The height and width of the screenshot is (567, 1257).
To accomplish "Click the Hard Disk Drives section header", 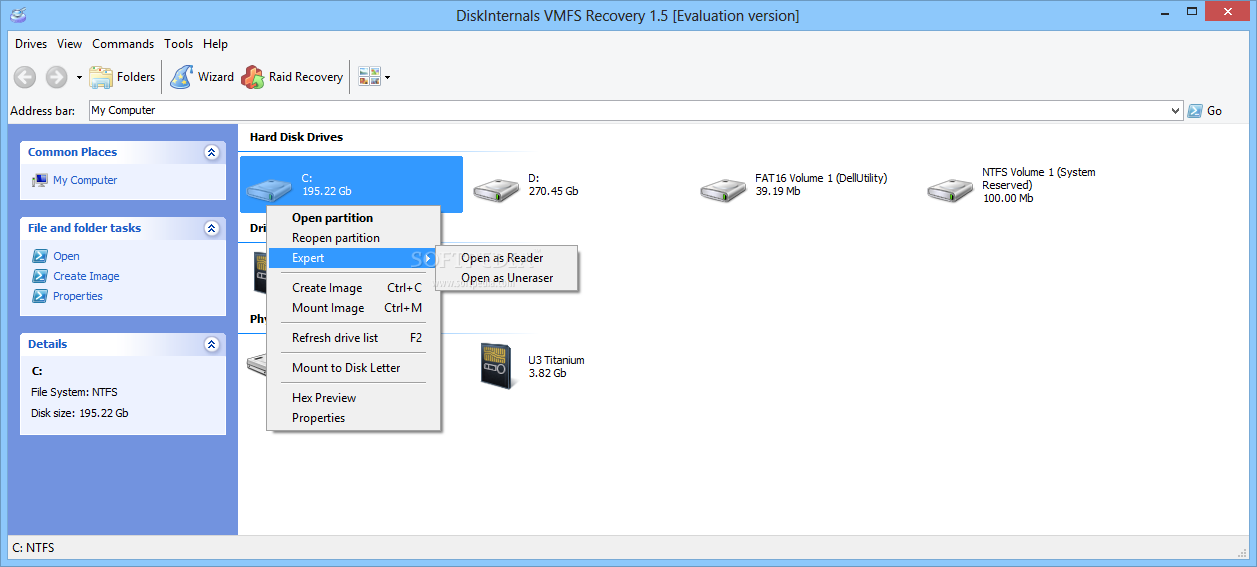I will (296, 137).
